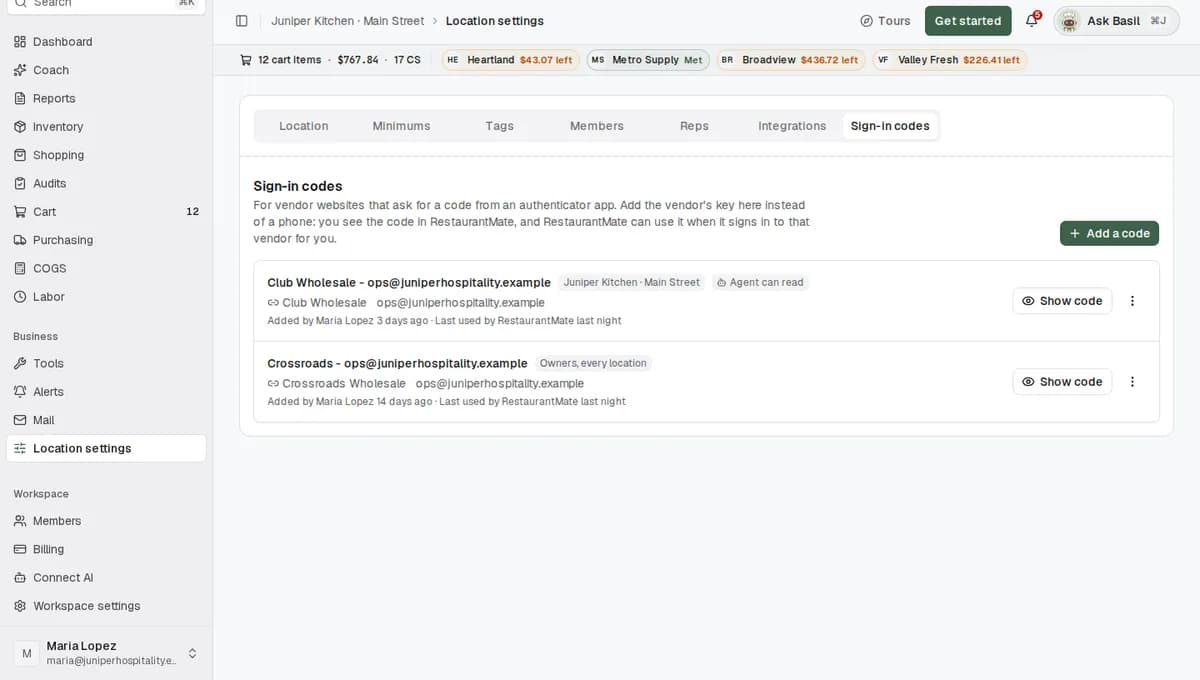1200x680 pixels.
Task: Open Ask Basil assistant
Action: click(1116, 21)
